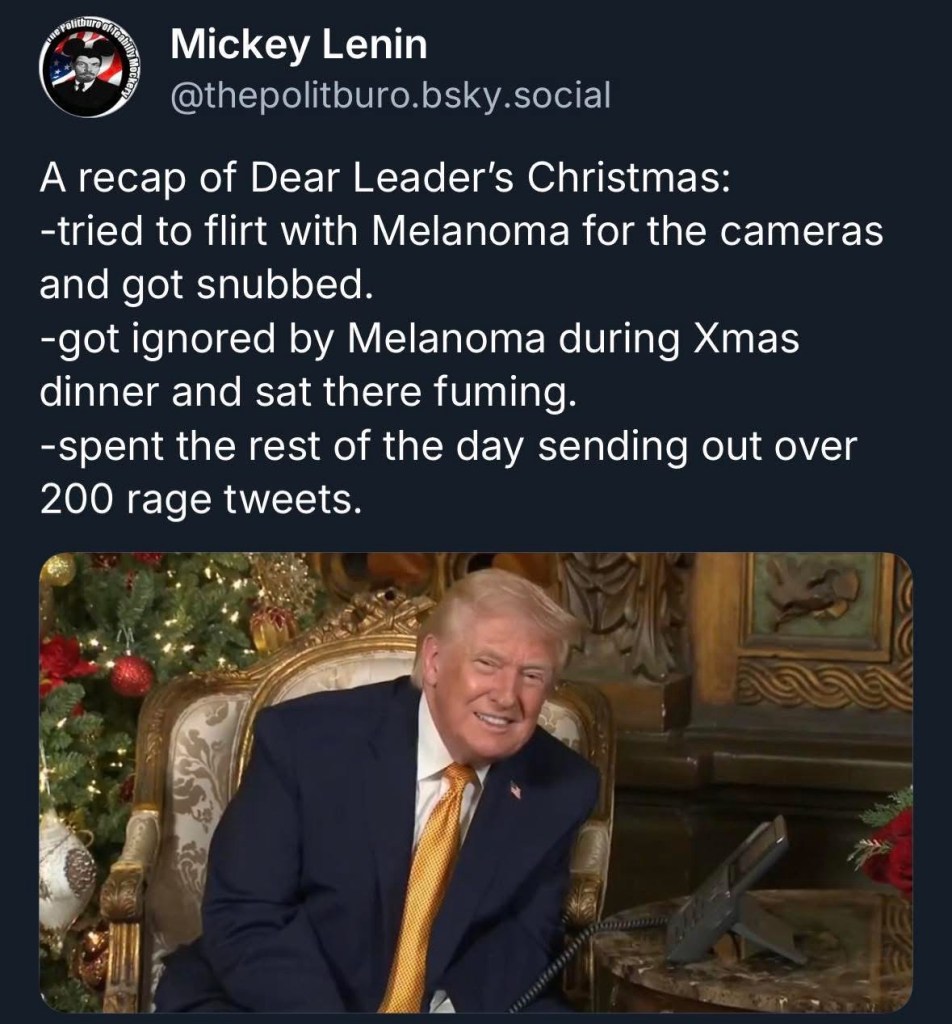Click the "got ignored by Melanoma during Xmas" line
952x1024 pixels.
click(x=420, y=339)
